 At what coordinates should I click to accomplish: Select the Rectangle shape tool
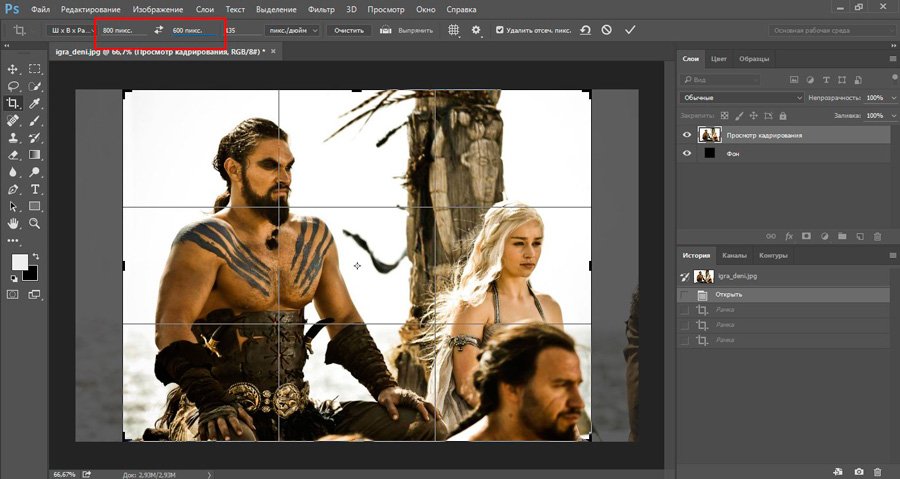[x=35, y=207]
